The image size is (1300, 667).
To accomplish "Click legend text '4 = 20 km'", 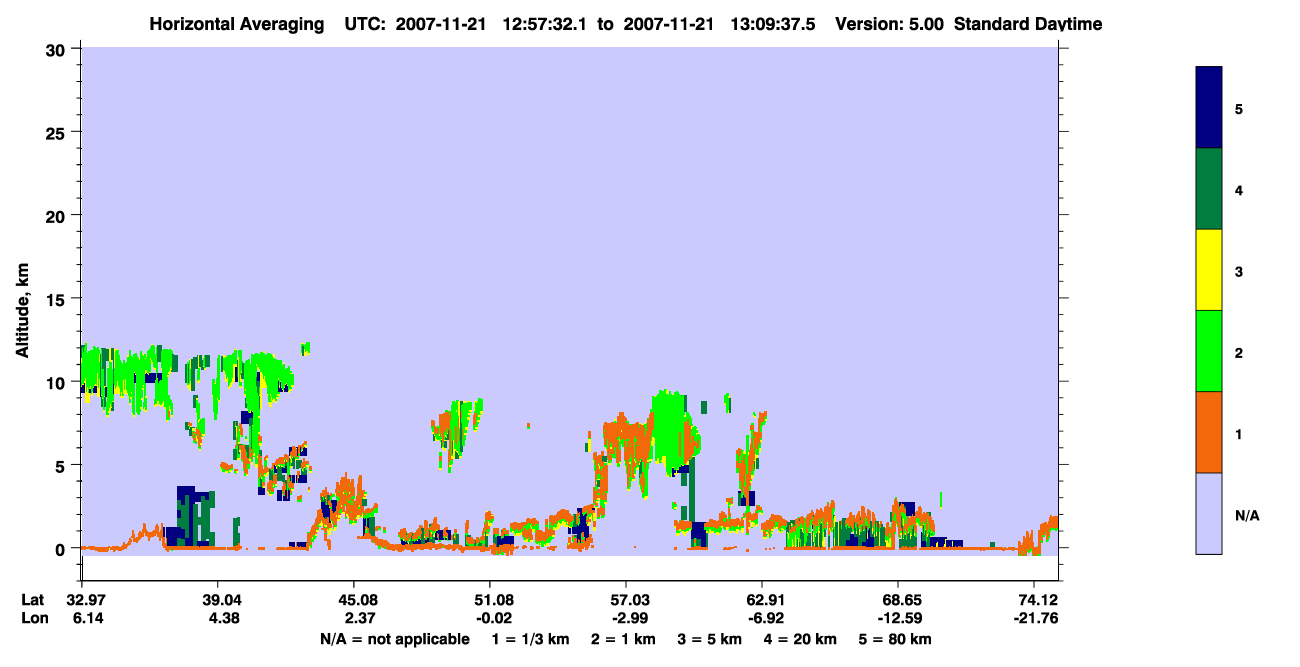I will [x=799, y=639].
